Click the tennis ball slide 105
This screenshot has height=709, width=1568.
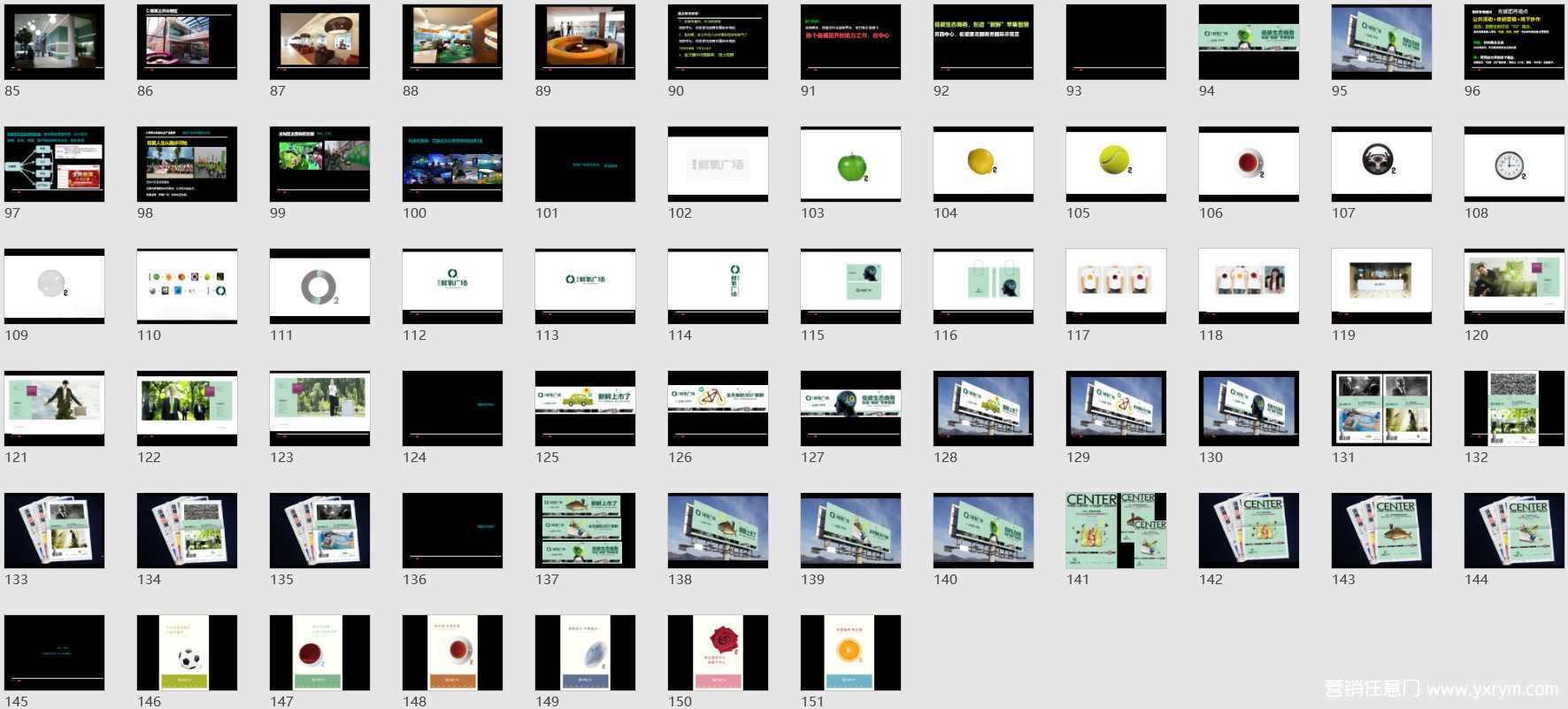pos(1116,165)
